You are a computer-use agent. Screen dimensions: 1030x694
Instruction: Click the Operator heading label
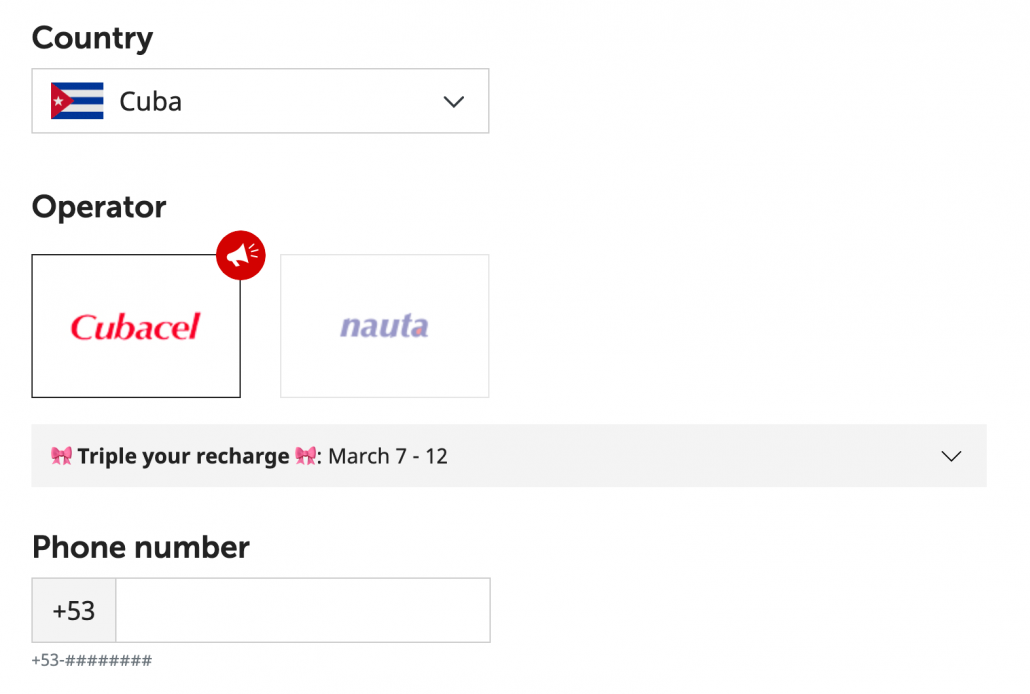click(99, 207)
